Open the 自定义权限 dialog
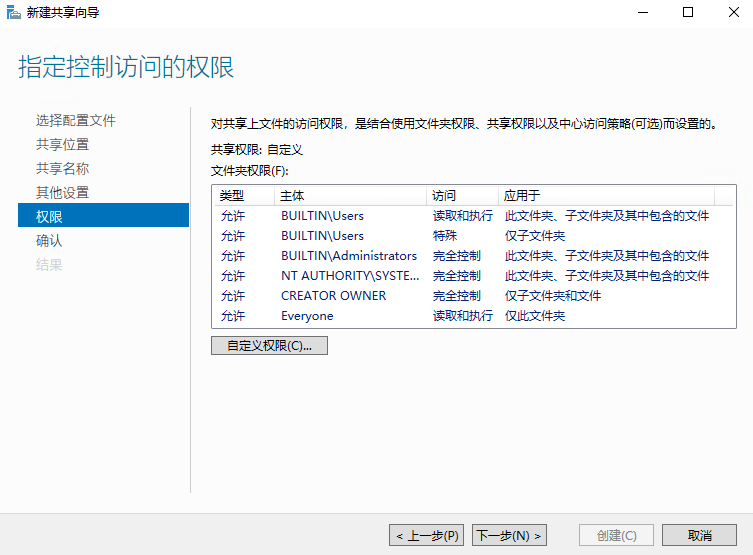 [x=269, y=346]
